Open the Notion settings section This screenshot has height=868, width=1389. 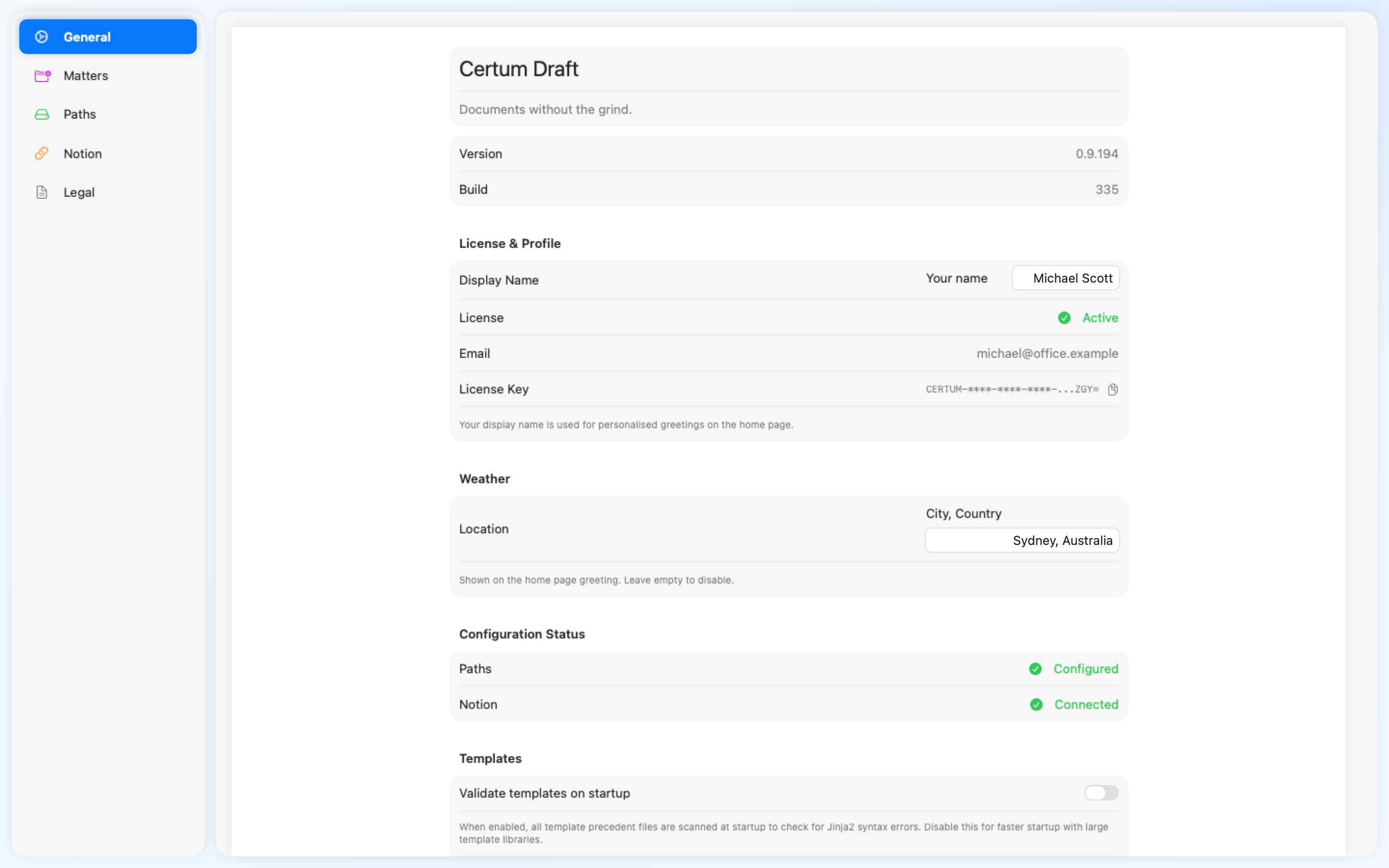point(108,153)
